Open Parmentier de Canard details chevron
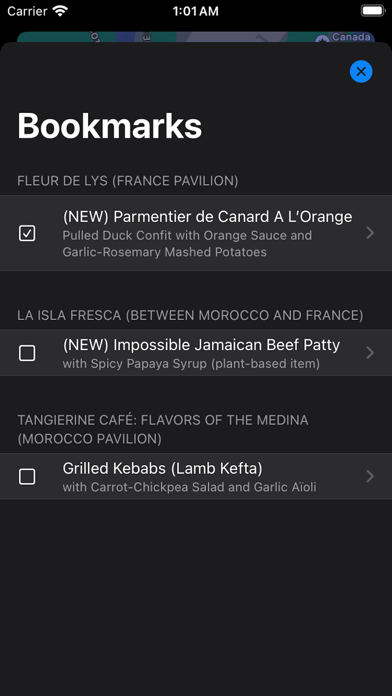This screenshot has width=392, height=696. tap(370, 233)
